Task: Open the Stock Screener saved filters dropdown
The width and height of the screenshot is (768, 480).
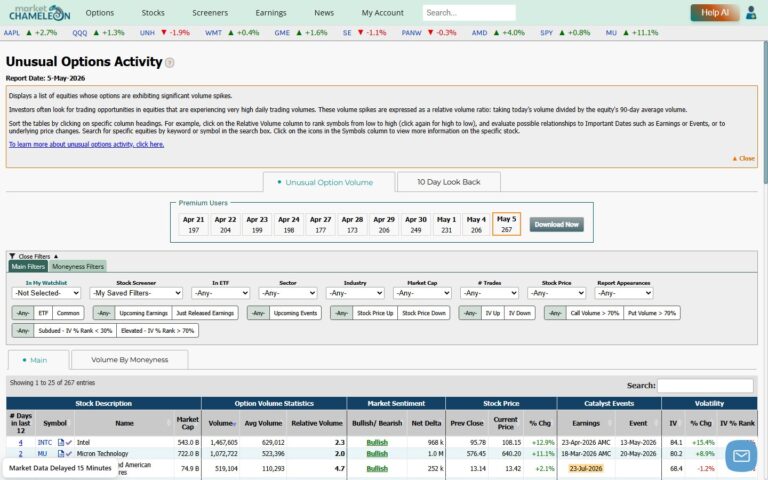Action: [136, 293]
